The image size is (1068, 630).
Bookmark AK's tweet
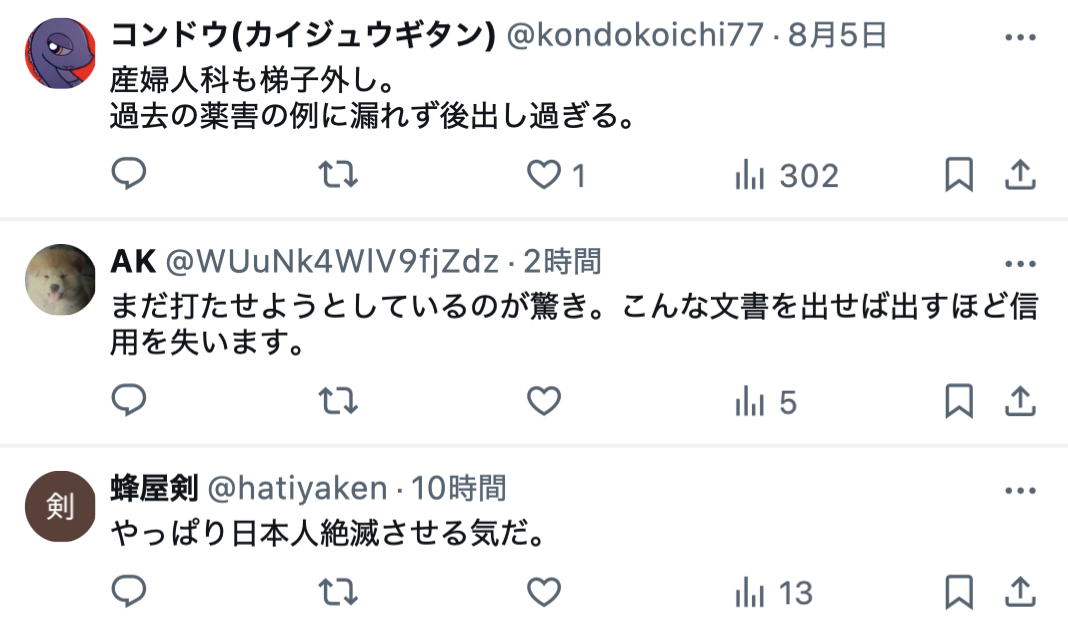tap(959, 401)
